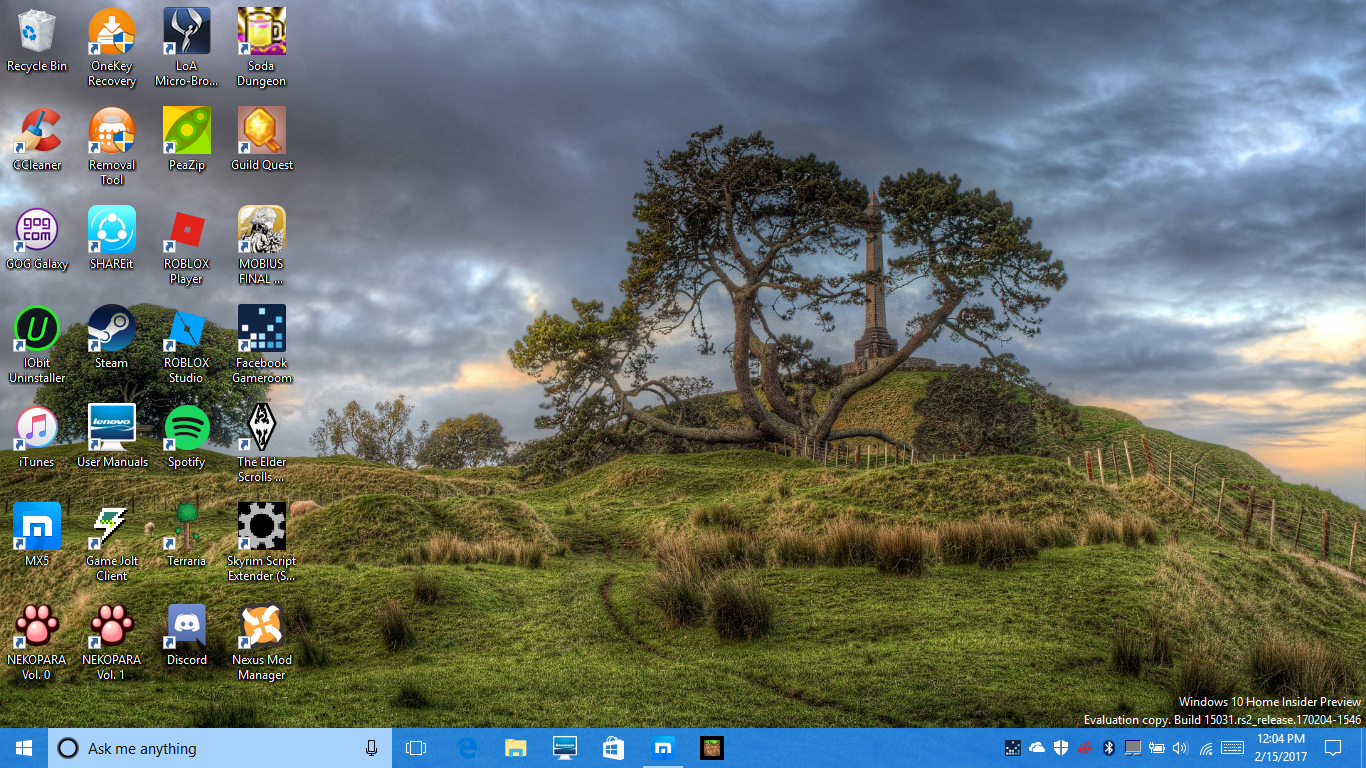Select the ROBLOX Studio shortcut
Image resolution: width=1366 pixels, height=768 pixels.
[186, 330]
